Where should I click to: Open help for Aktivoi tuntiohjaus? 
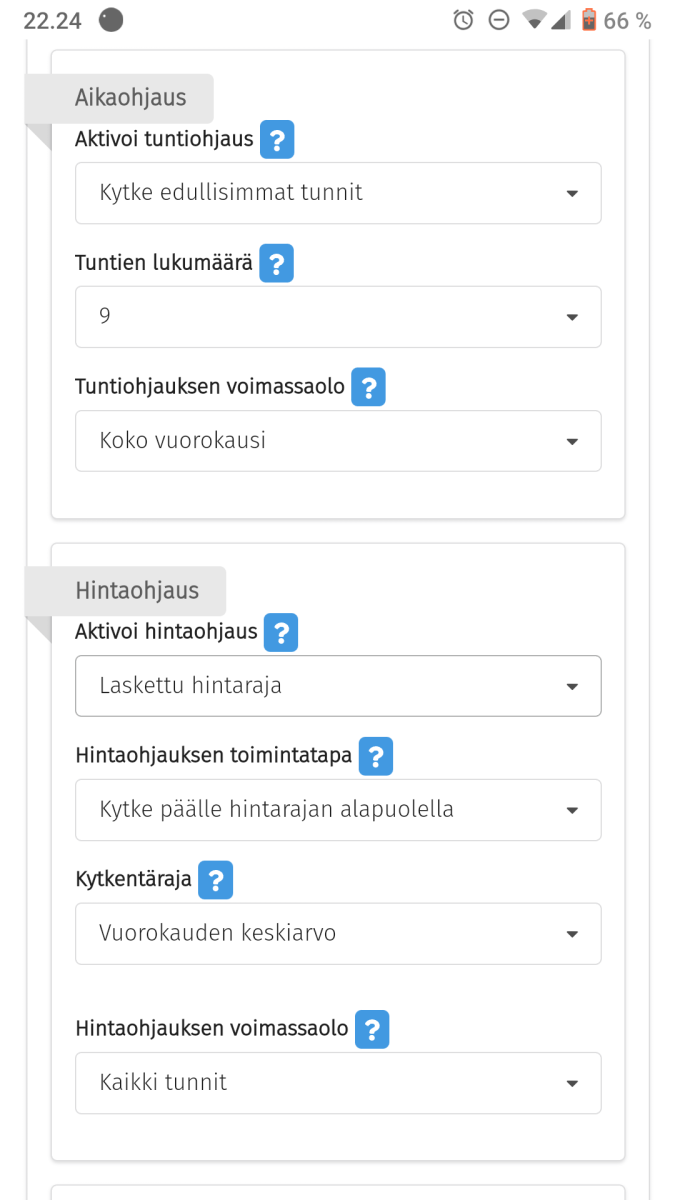pos(277,140)
